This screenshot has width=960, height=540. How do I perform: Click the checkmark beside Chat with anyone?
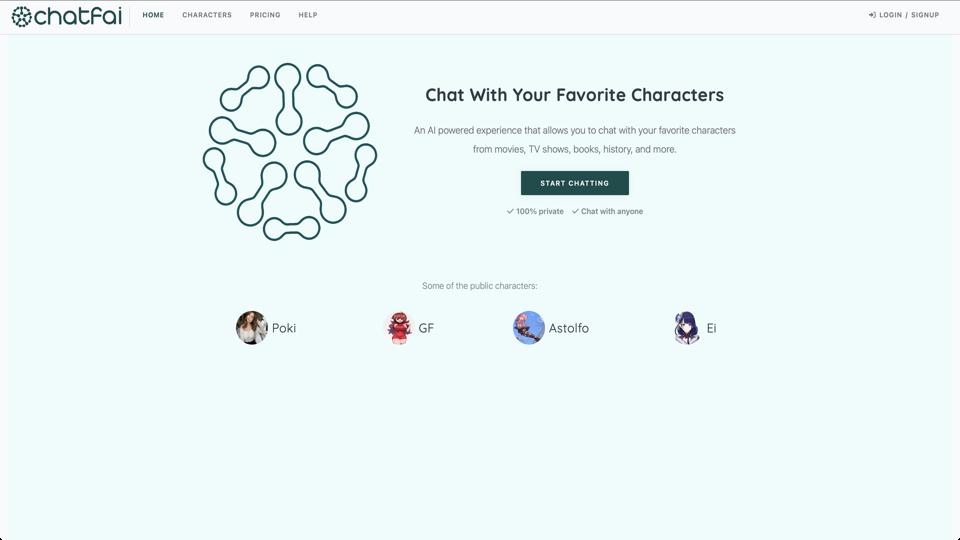coord(575,212)
